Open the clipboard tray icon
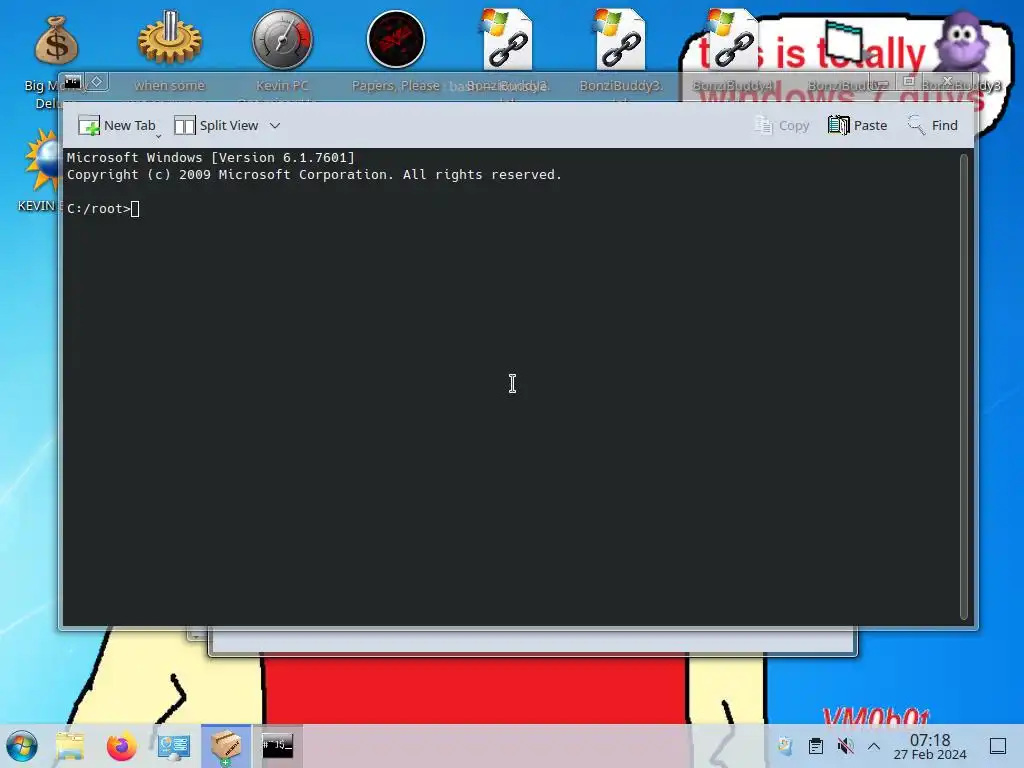Image resolution: width=1024 pixels, height=768 pixels. tap(816, 746)
